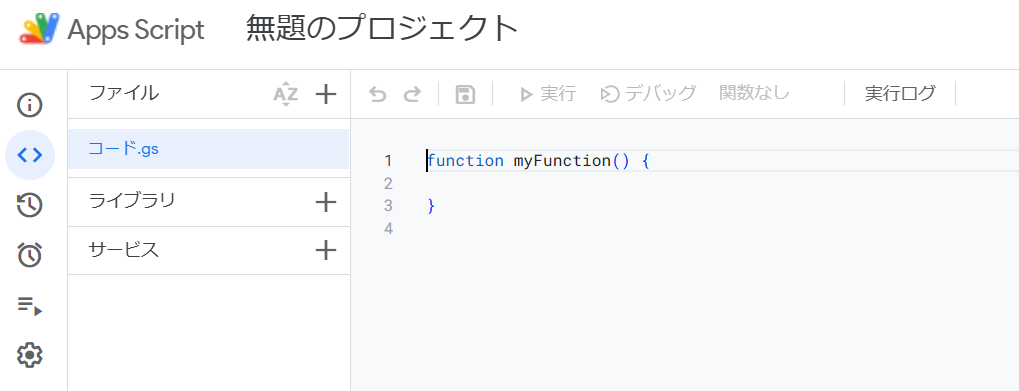The height and width of the screenshot is (391, 1019).
Task: Add a service with plus button
Action: pyautogui.click(x=326, y=250)
